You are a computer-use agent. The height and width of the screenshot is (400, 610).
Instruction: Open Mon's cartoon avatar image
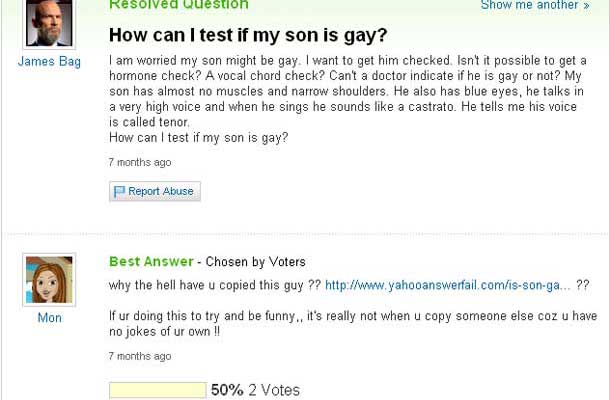tap(48, 279)
